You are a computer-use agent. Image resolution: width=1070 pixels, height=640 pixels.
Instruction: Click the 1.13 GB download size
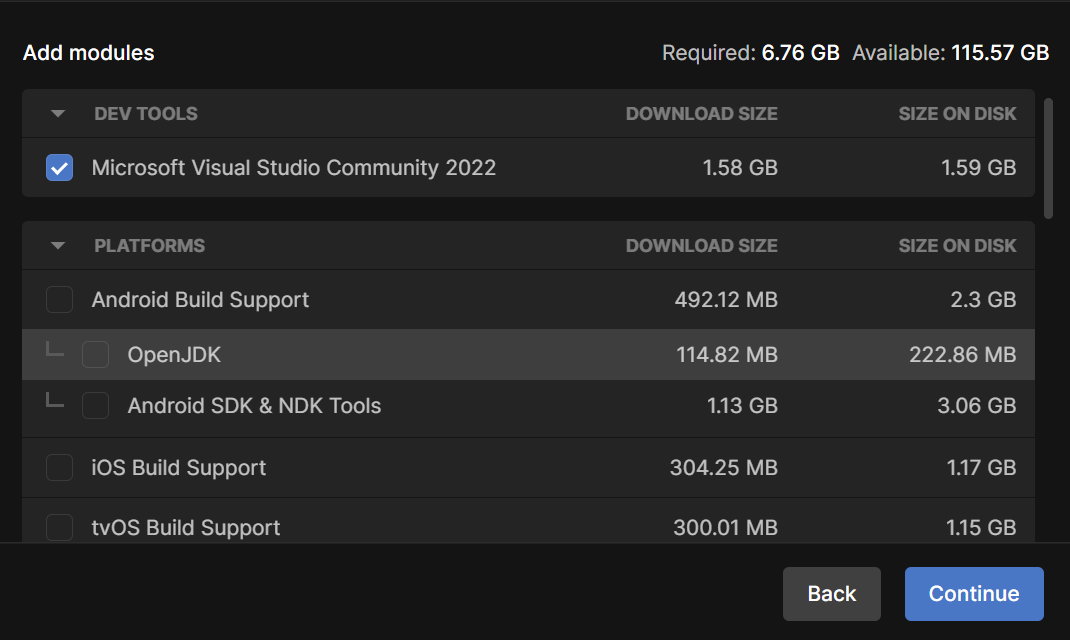click(x=742, y=406)
